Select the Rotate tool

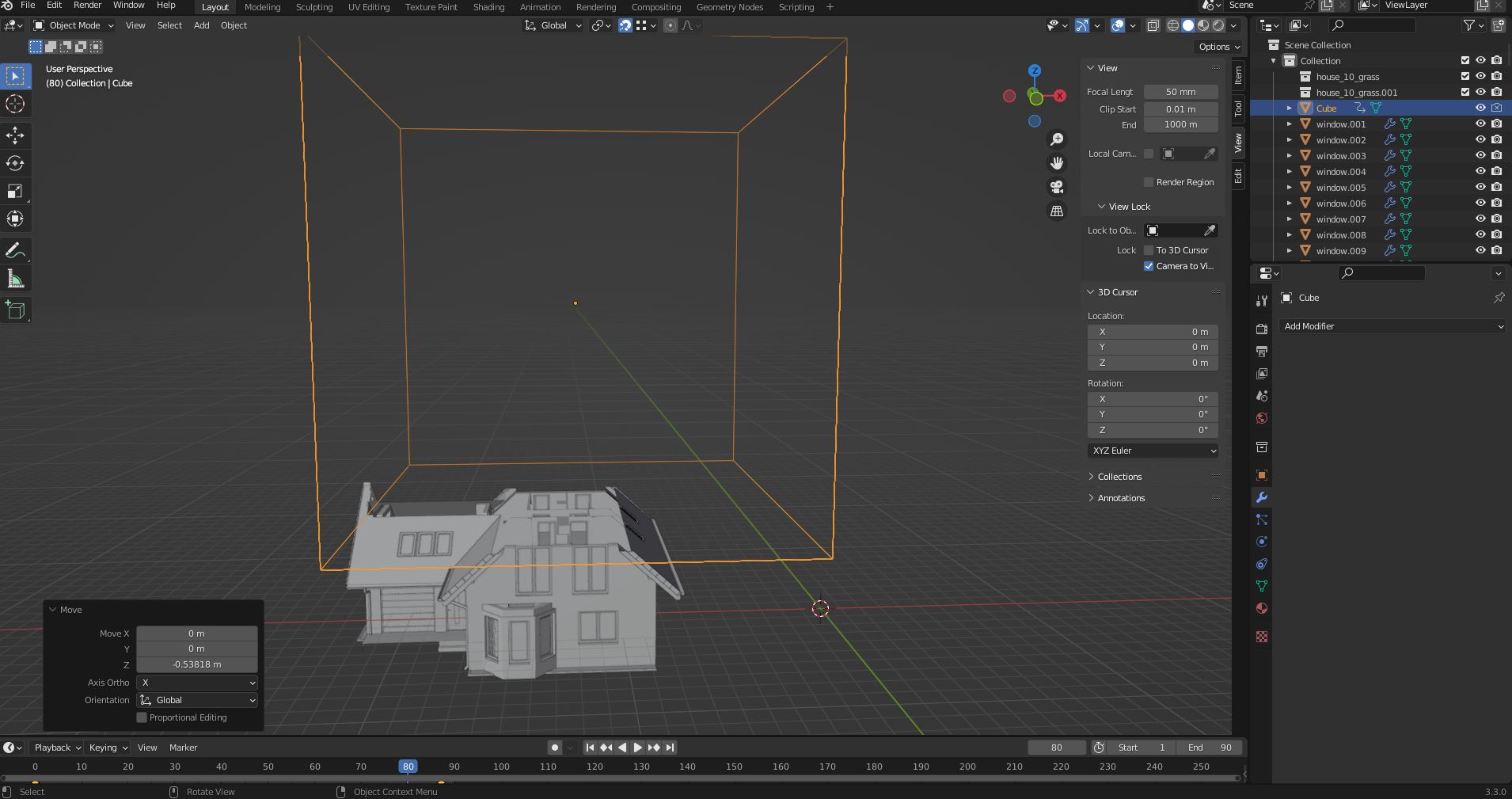[x=15, y=164]
